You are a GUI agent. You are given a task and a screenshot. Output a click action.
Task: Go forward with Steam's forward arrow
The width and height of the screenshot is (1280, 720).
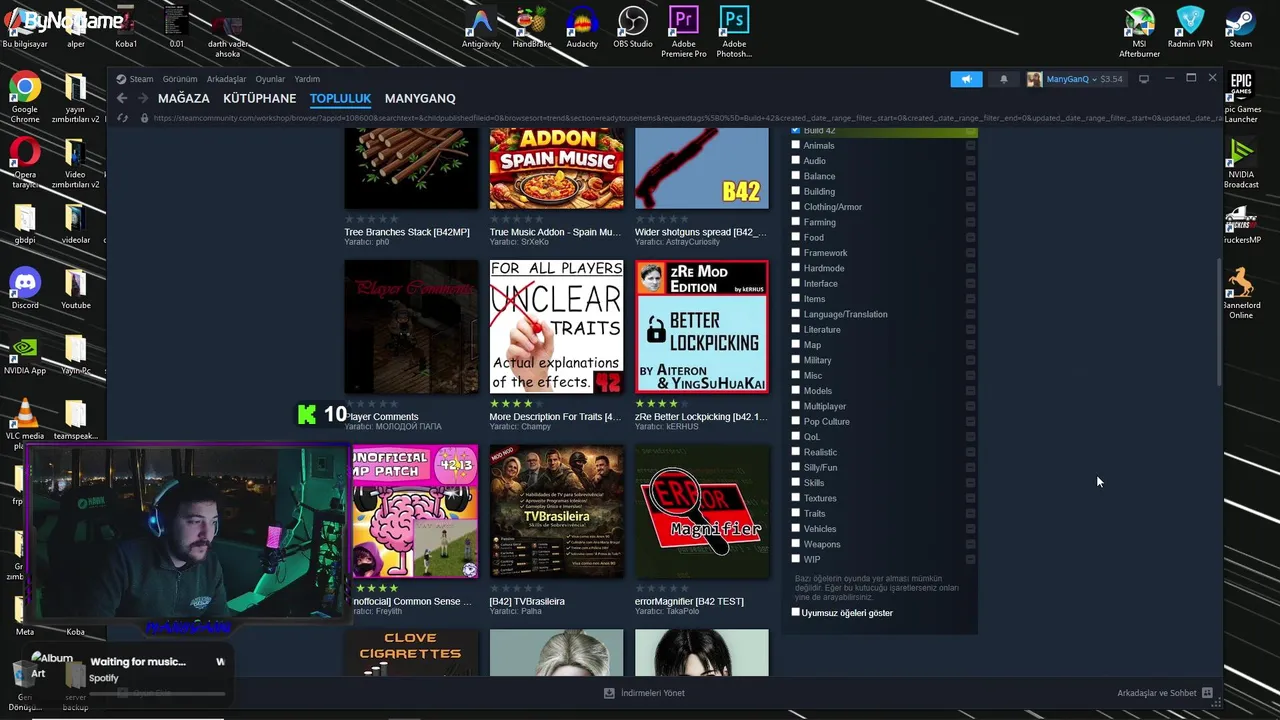[143, 98]
